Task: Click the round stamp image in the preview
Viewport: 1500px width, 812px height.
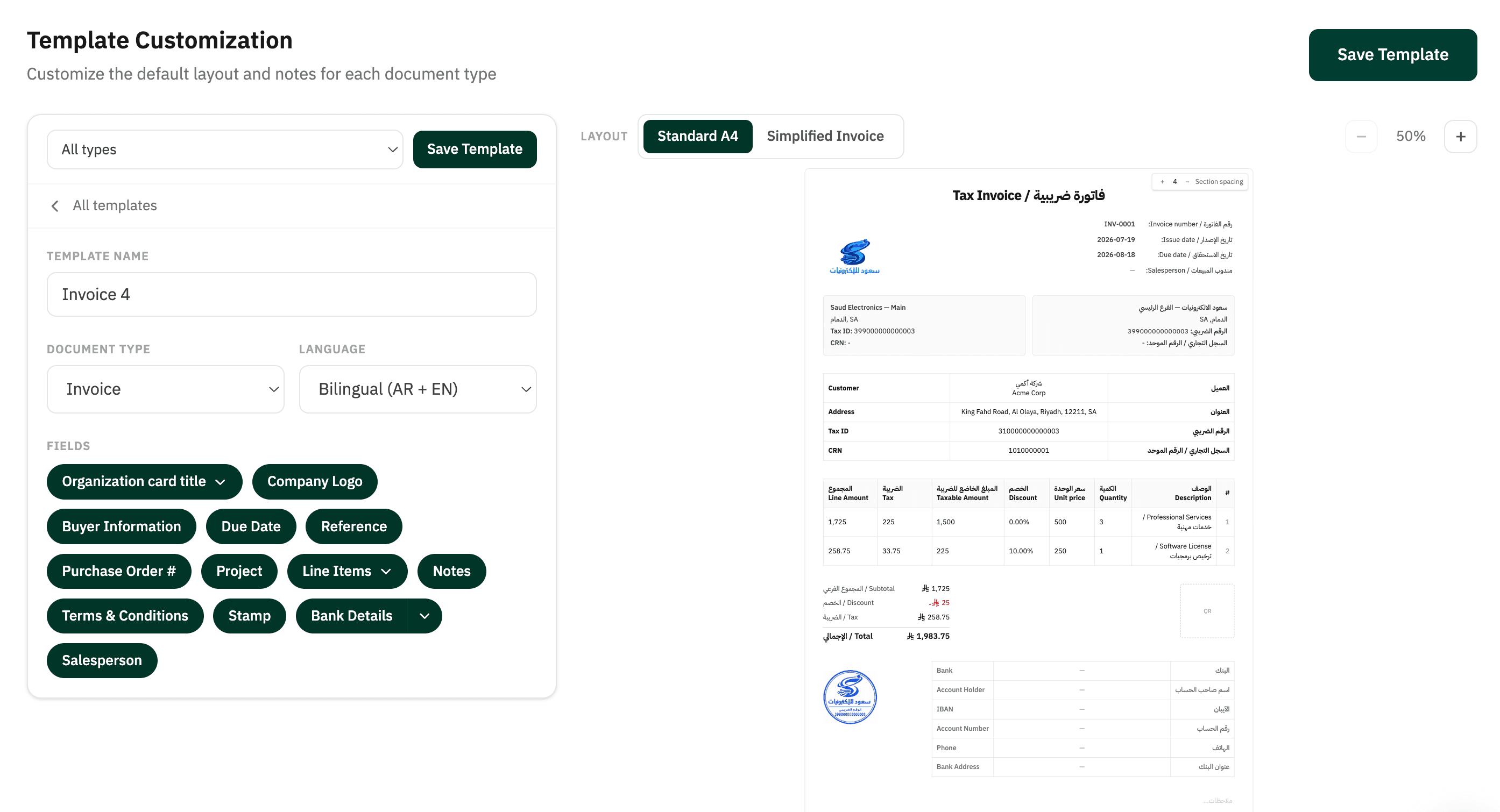Action: [850, 697]
